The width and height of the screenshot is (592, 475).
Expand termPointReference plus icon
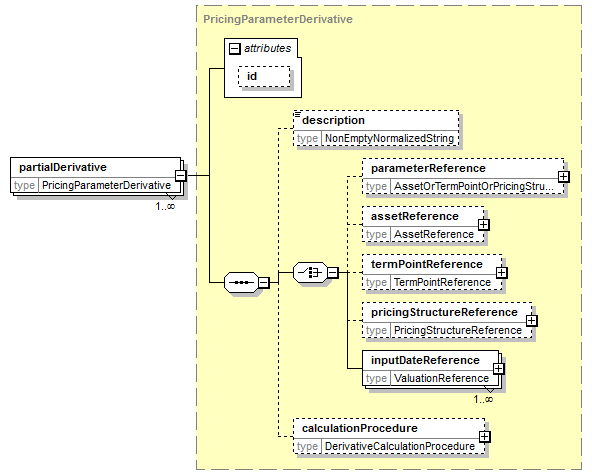pyautogui.click(x=501, y=273)
